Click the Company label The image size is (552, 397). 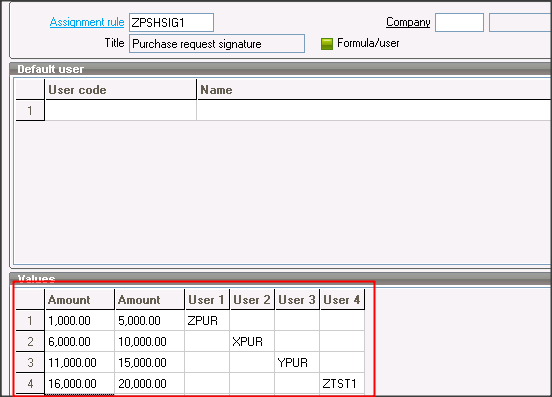pyautogui.click(x=408, y=22)
